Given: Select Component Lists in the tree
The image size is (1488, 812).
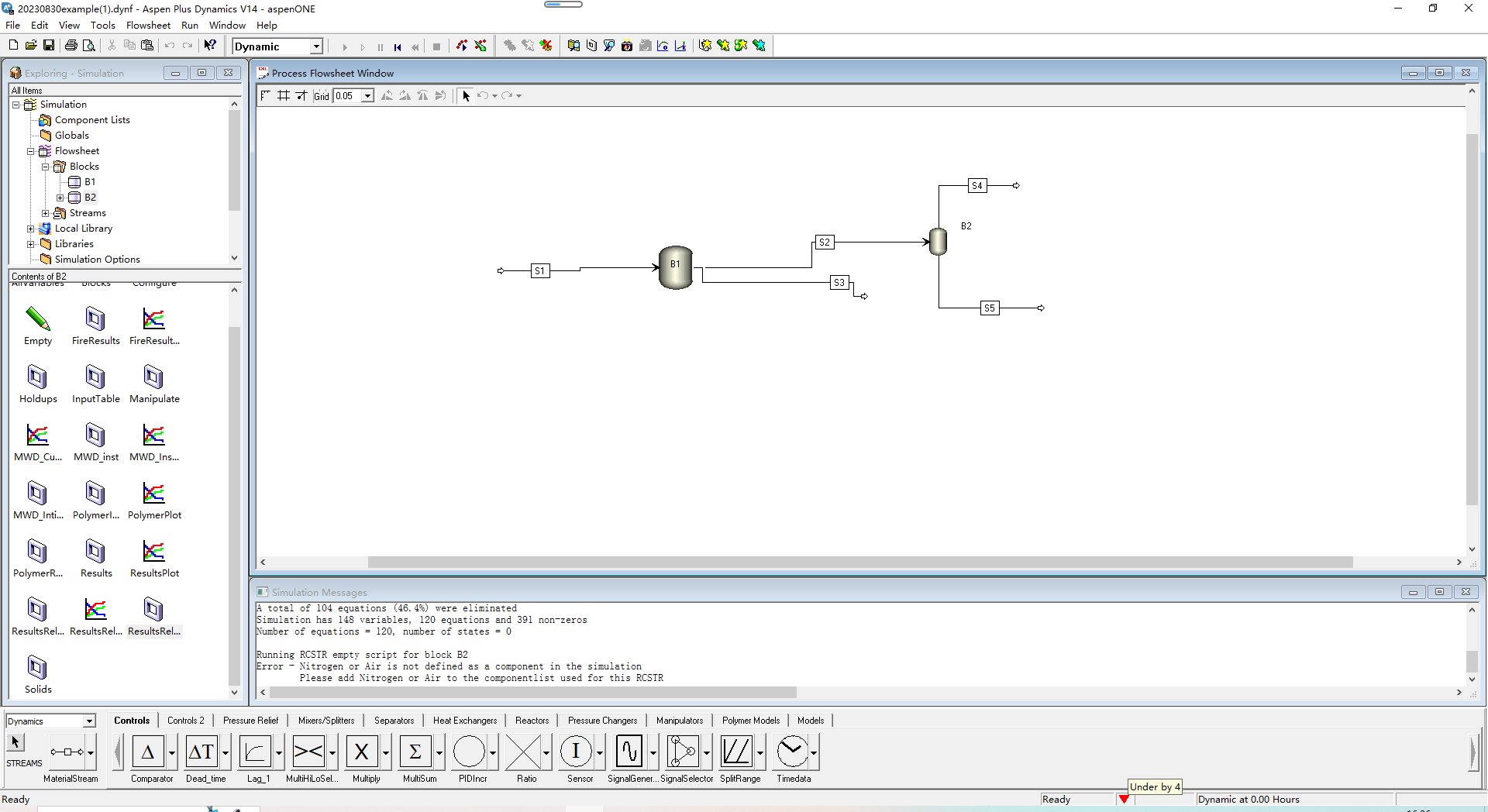Looking at the screenshot, I should click(92, 120).
